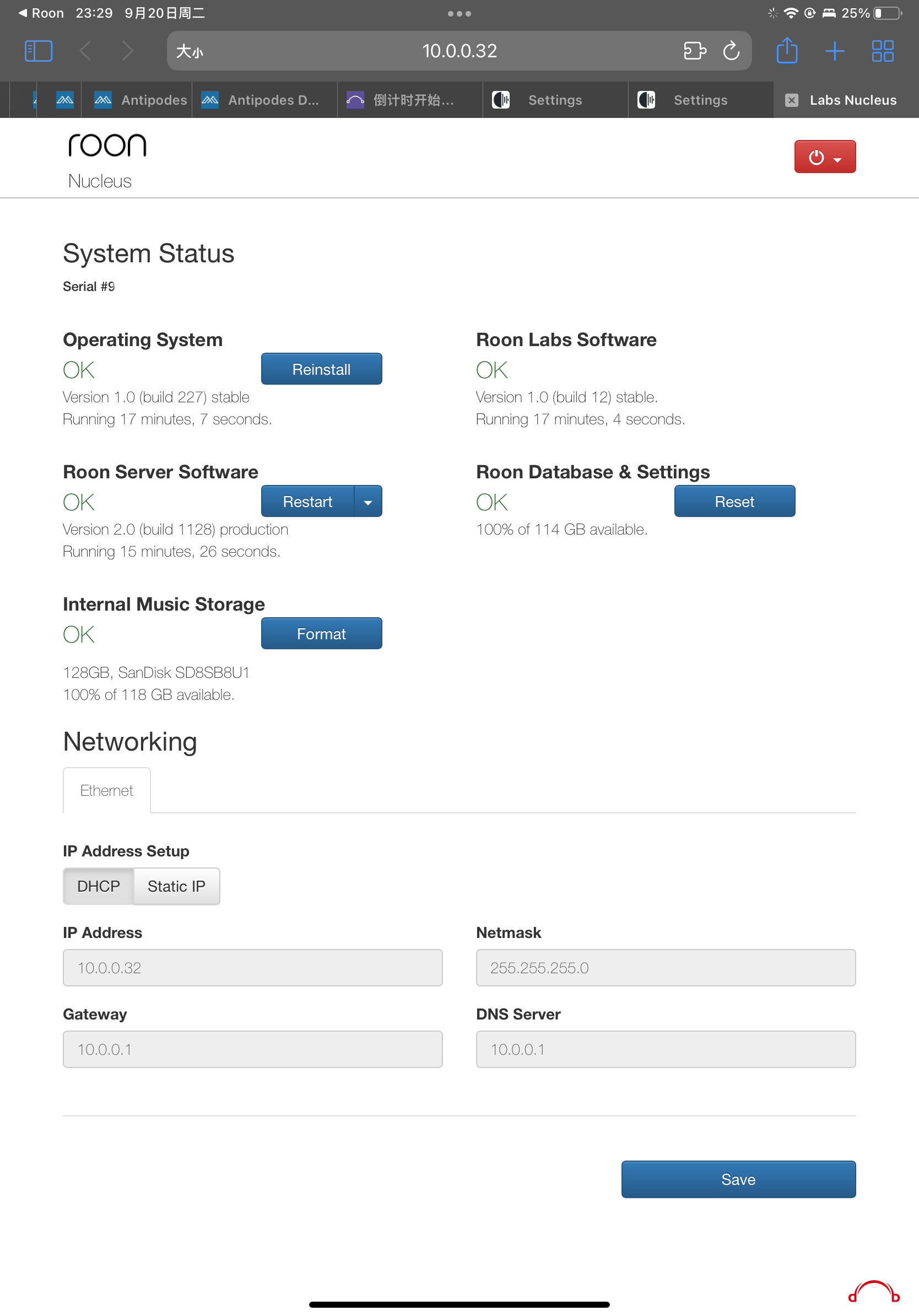Image resolution: width=919 pixels, height=1316 pixels.
Task: Open the text size (大小) page menu
Action: (190, 52)
